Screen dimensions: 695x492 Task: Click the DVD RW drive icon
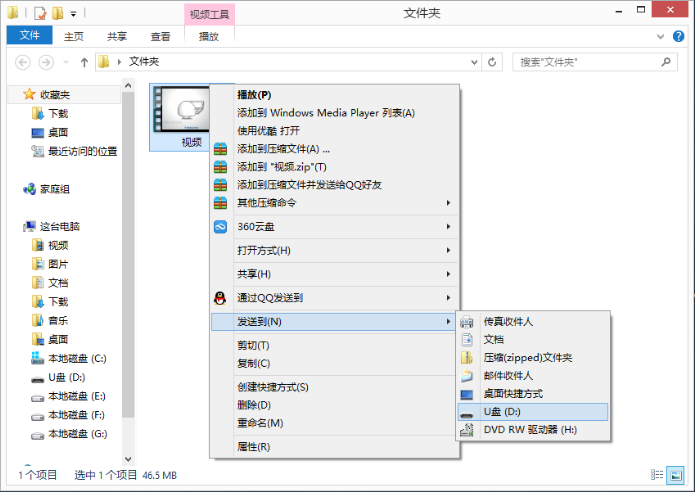(x=467, y=430)
